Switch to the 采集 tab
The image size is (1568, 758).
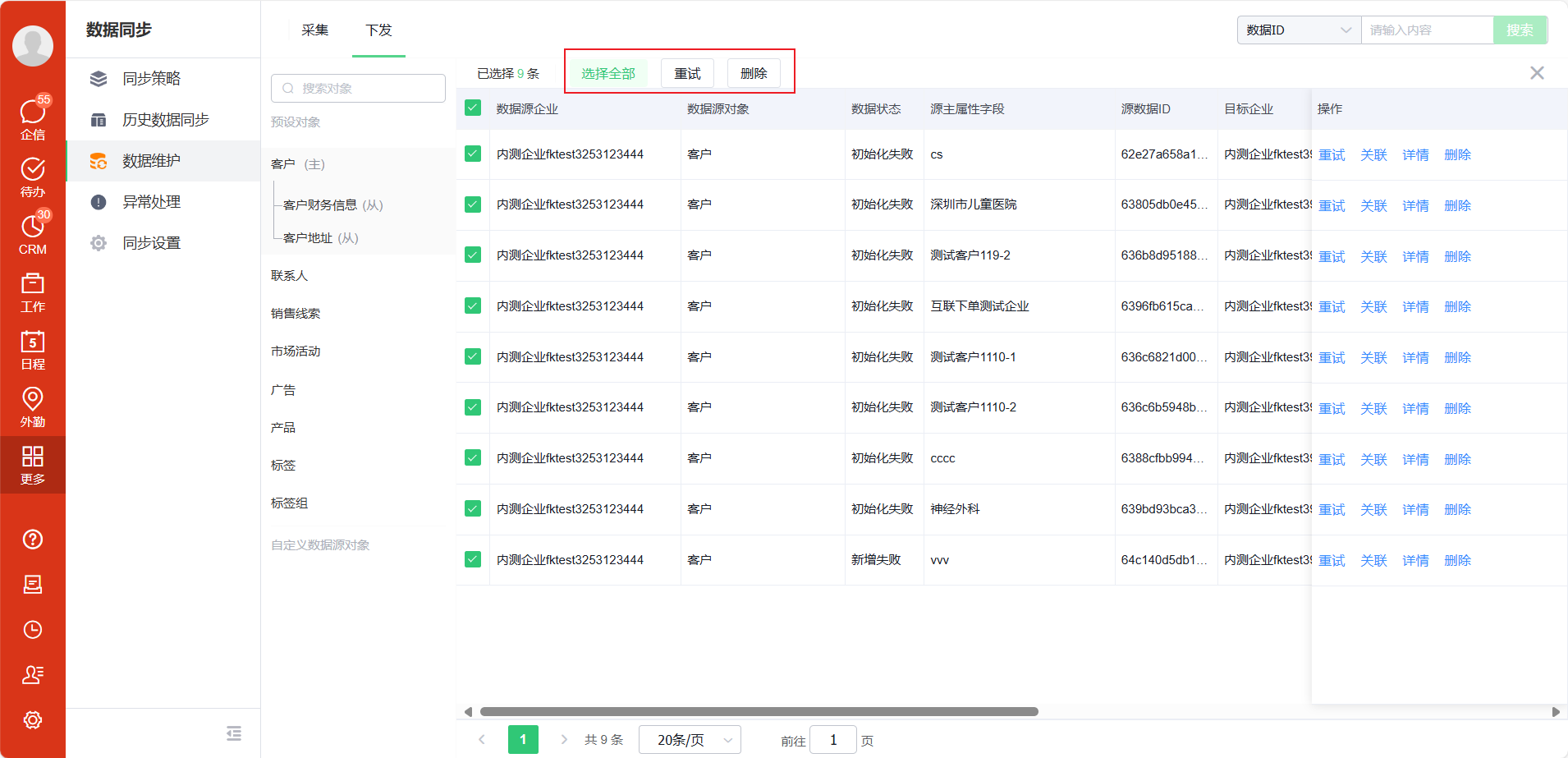tap(315, 30)
